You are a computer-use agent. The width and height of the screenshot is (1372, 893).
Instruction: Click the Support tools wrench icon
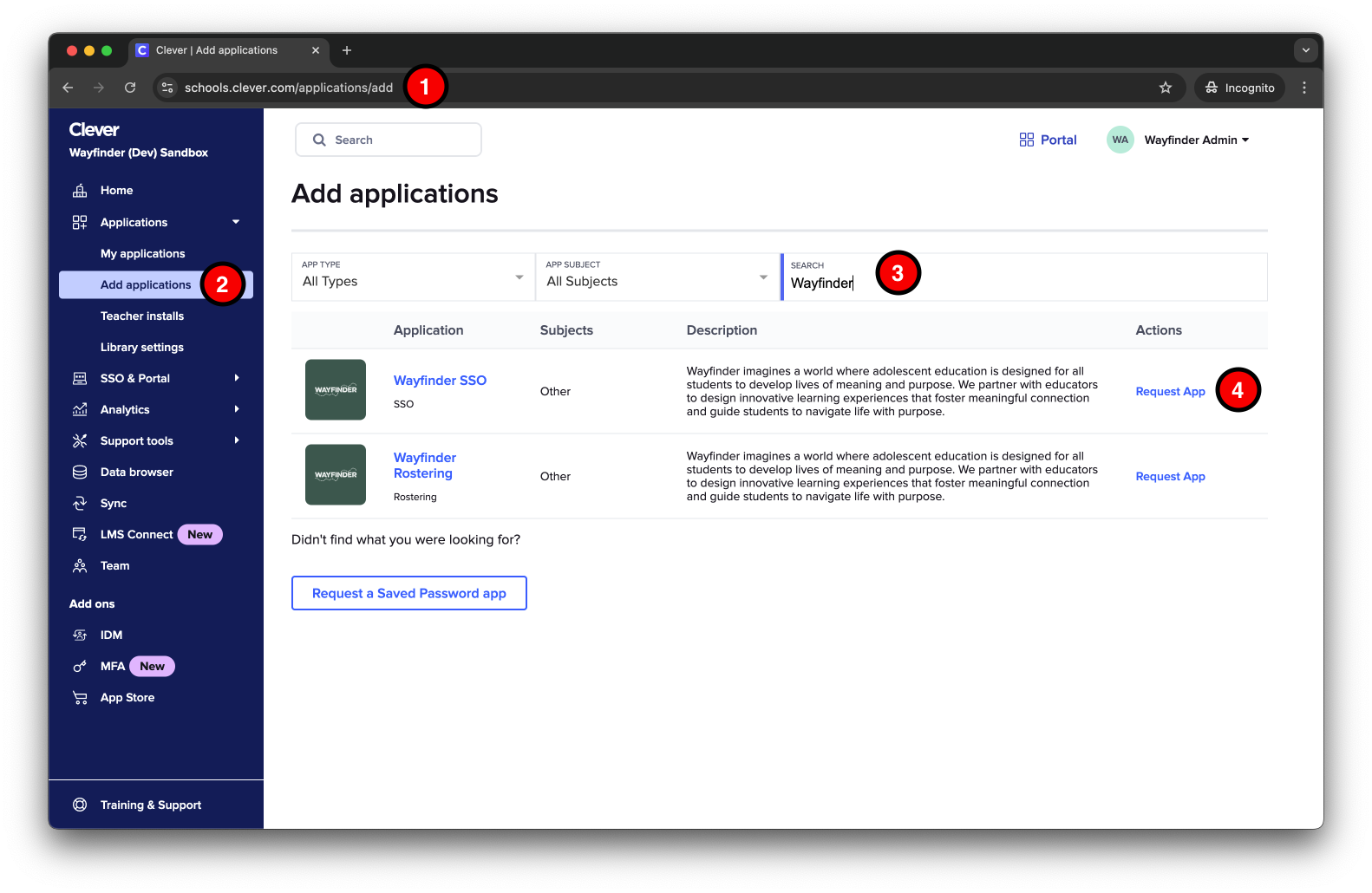click(80, 441)
